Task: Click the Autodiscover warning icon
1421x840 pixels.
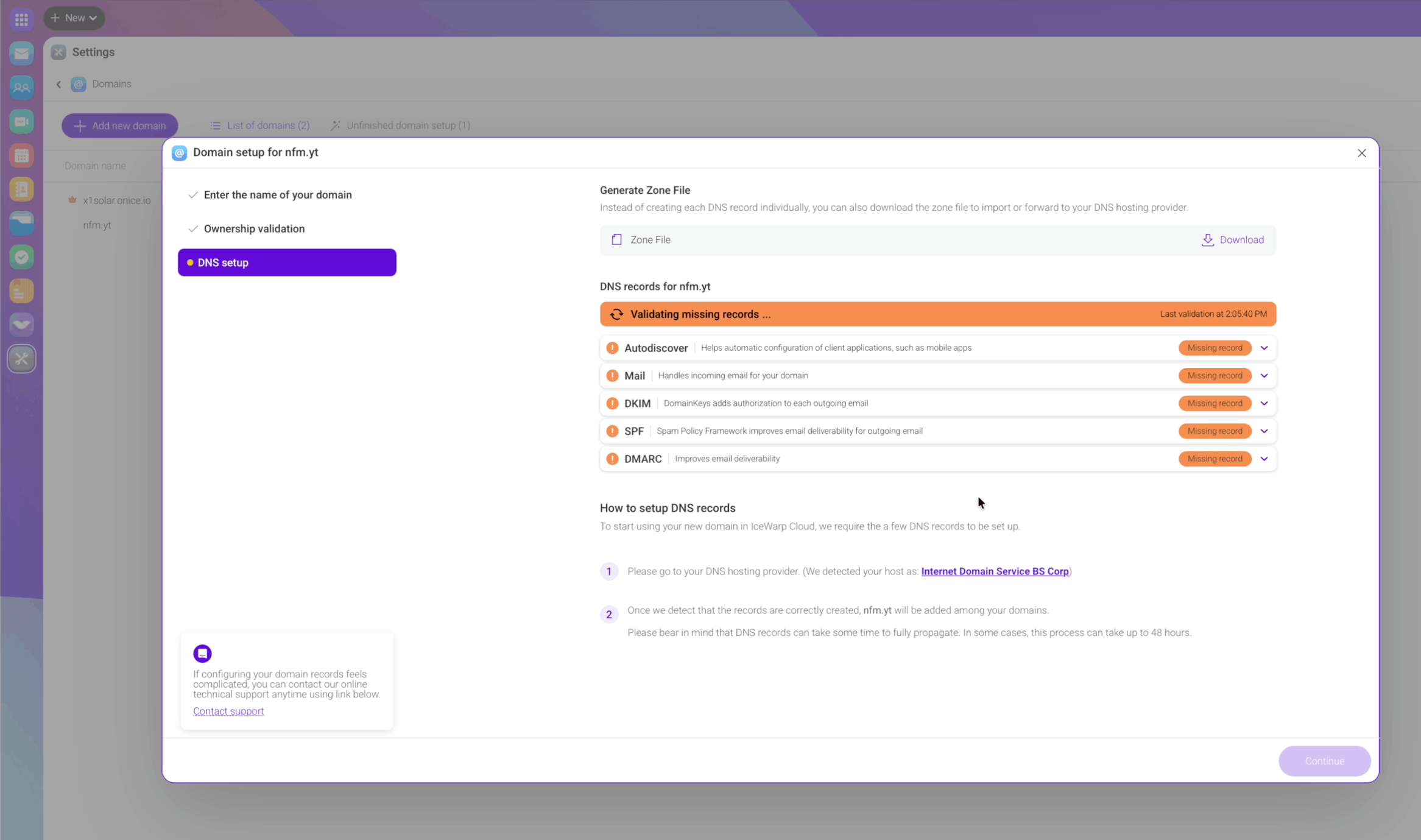Action: [x=612, y=348]
